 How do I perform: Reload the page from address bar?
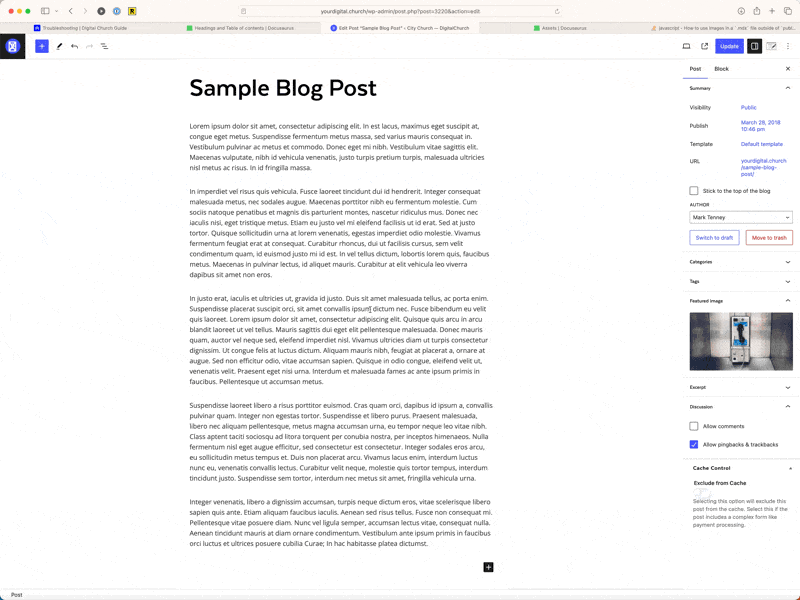[557, 11]
